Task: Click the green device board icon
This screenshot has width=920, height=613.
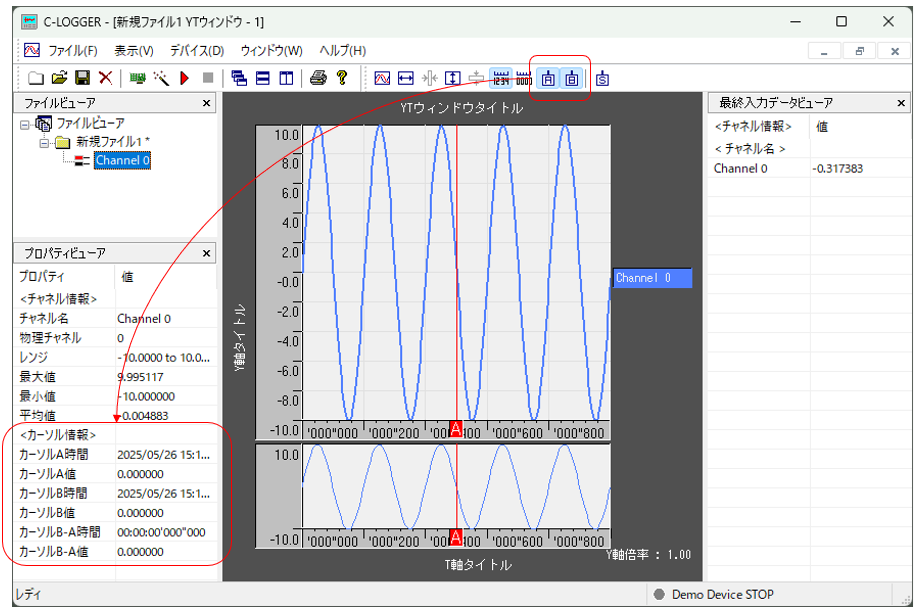Action: (138, 78)
